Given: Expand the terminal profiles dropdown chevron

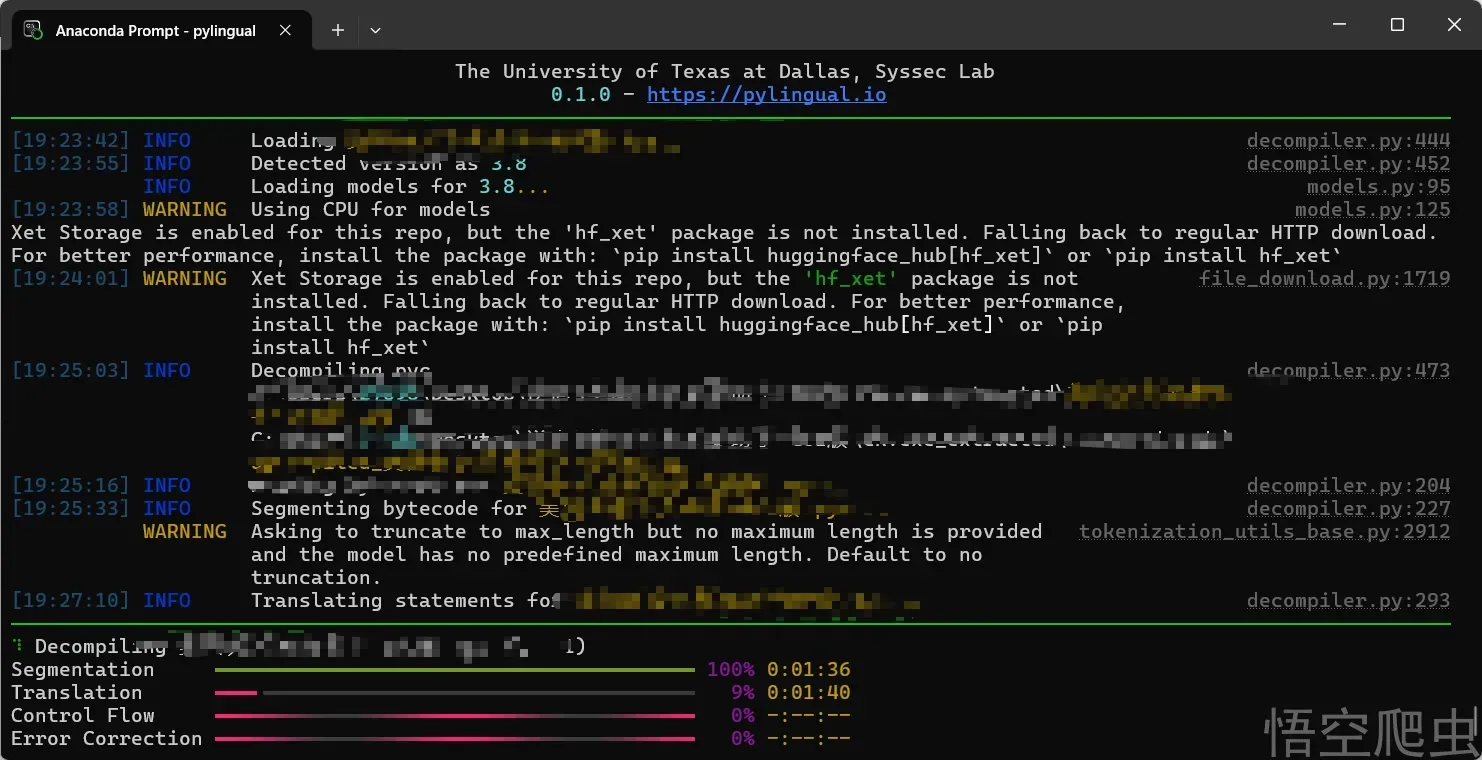Looking at the screenshot, I should point(375,30).
